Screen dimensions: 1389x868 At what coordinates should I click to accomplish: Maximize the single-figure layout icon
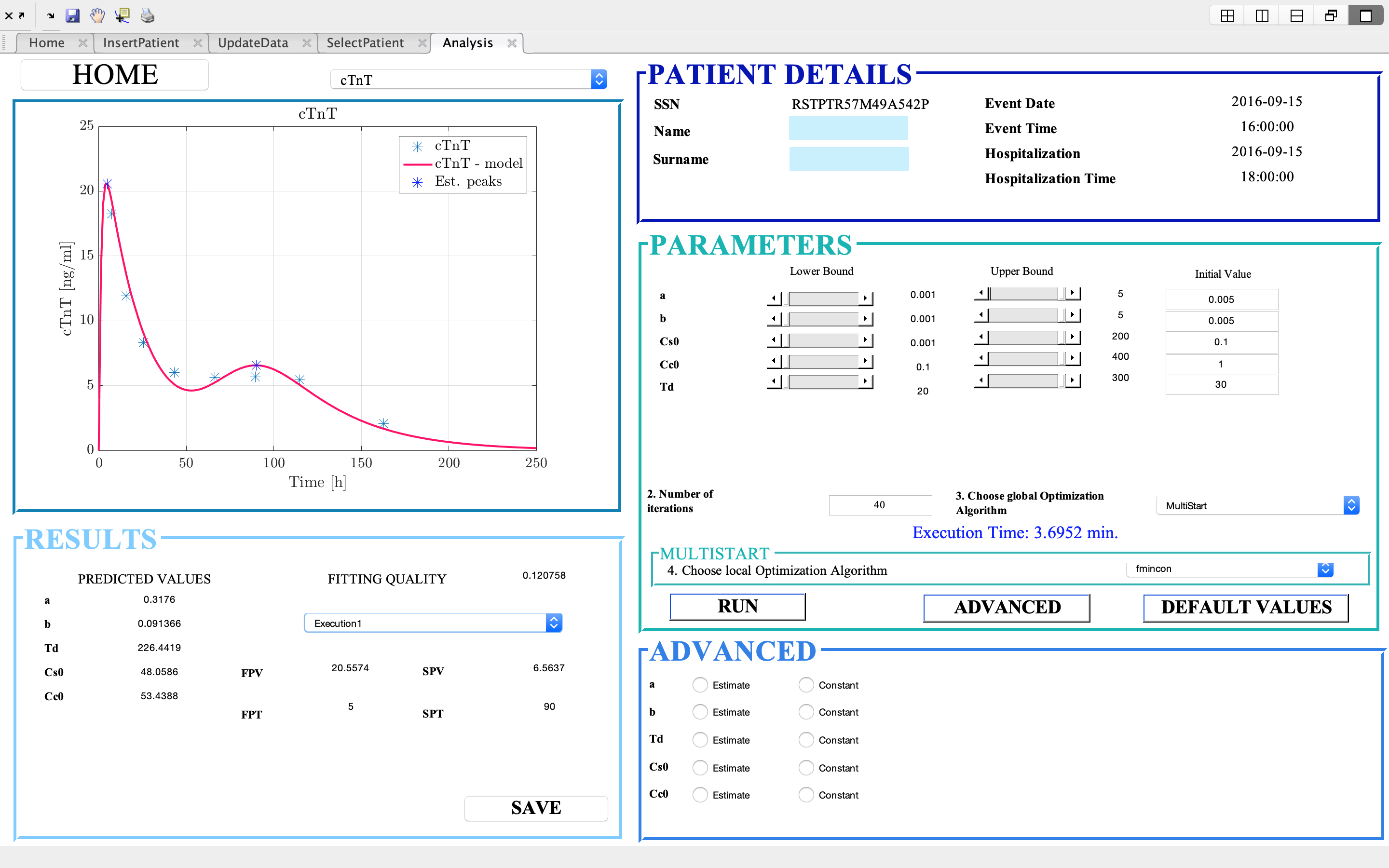[x=1366, y=16]
